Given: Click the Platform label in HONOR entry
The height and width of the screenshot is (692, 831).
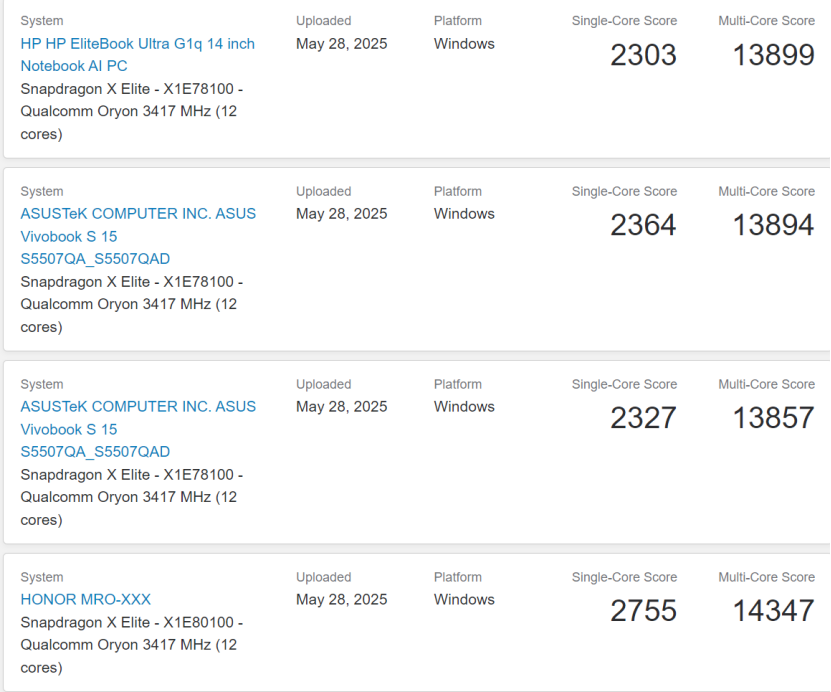Looking at the screenshot, I should click(x=458, y=577).
